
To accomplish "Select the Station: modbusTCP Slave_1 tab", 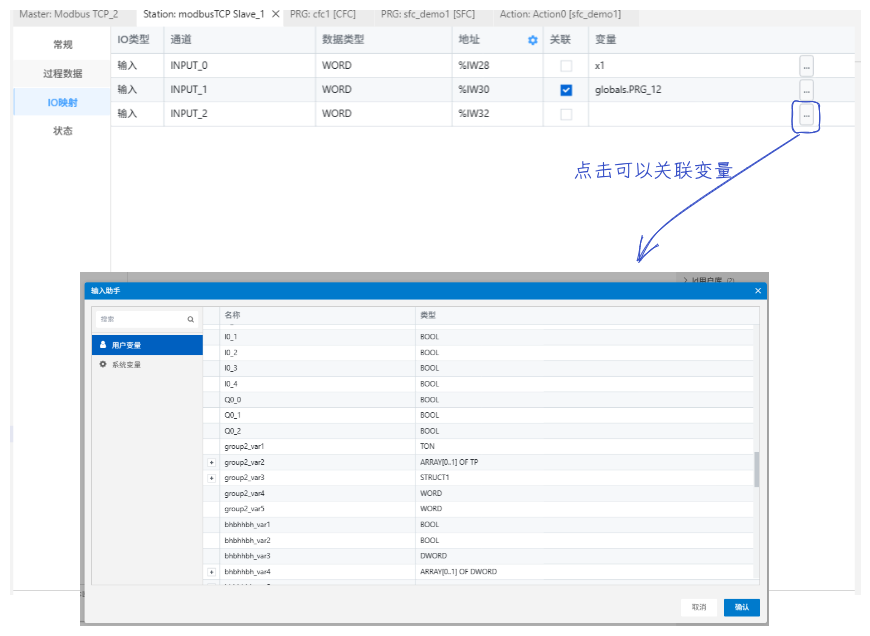I will (204, 14).
